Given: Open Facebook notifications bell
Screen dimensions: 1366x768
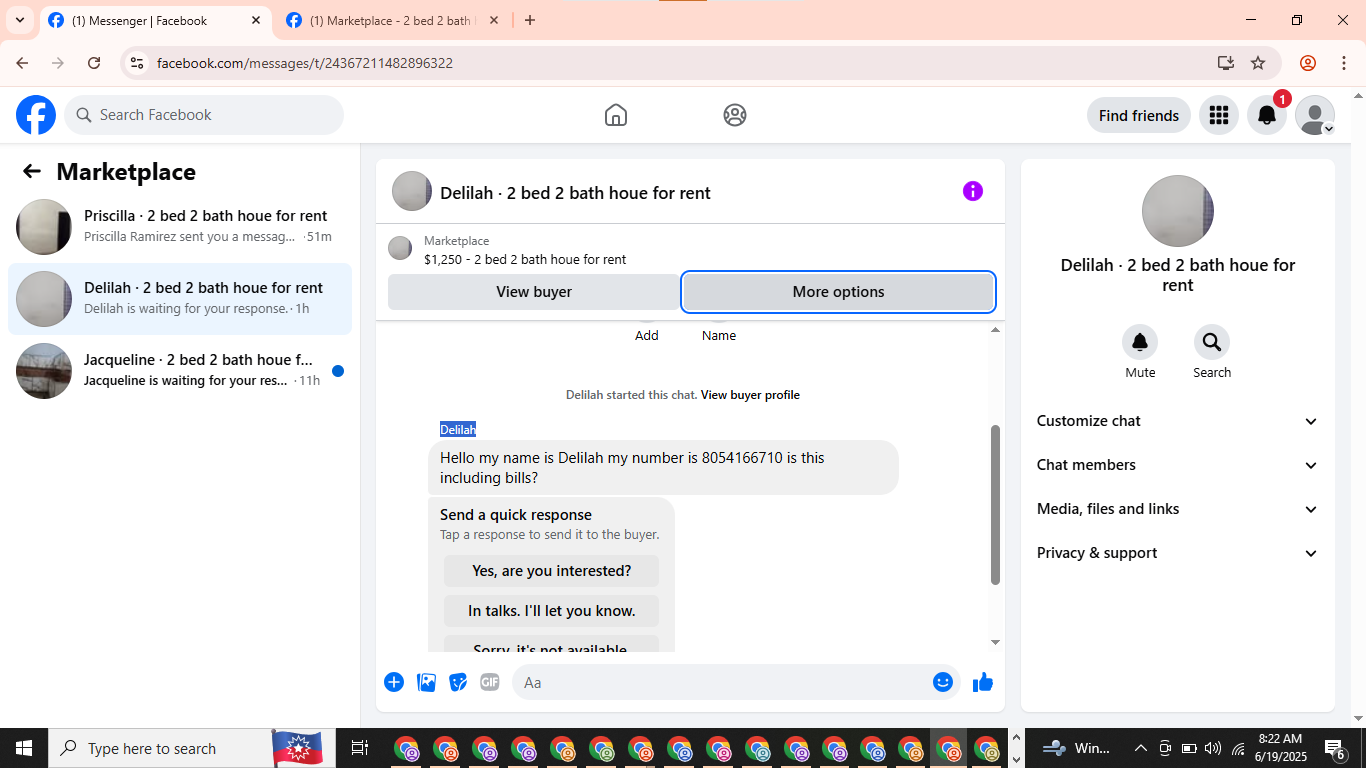Looking at the screenshot, I should pos(1266,115).
